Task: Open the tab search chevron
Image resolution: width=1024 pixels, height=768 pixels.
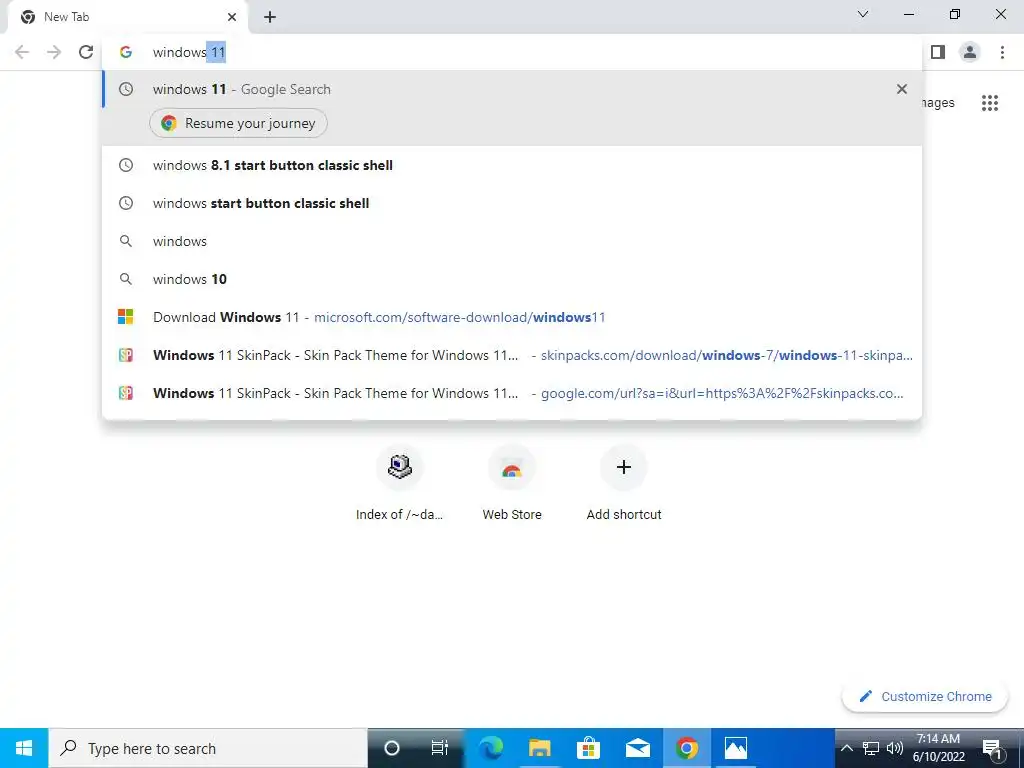Action: coord(863,14)
